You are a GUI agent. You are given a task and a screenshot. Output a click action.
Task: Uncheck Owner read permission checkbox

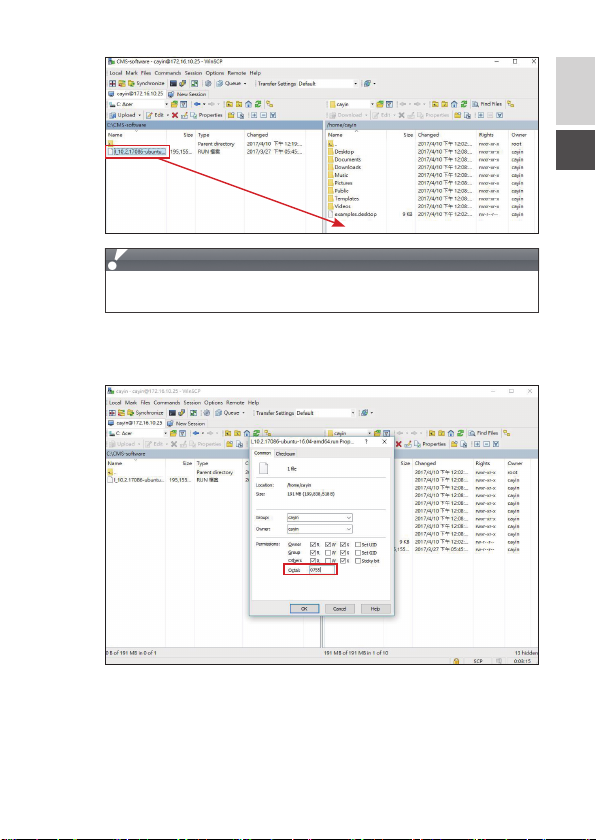tap(313, 545)
